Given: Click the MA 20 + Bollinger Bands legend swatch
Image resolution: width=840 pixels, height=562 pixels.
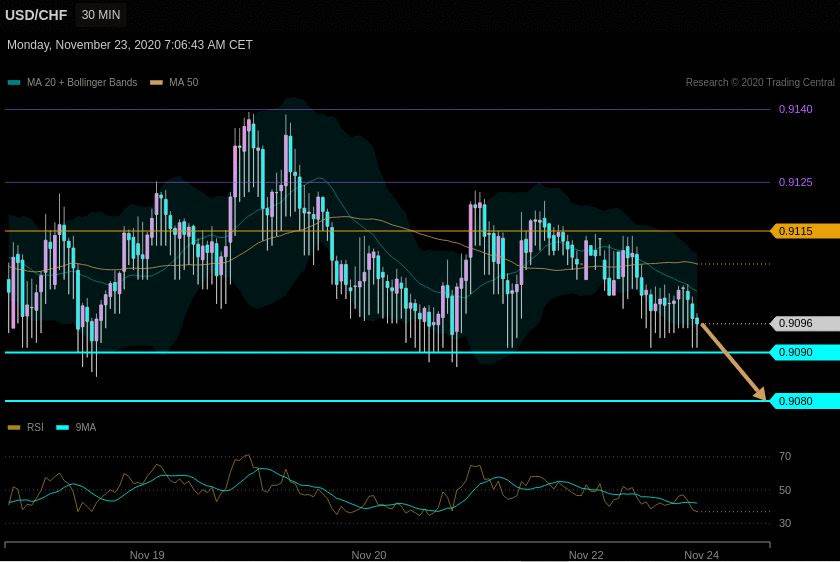Looking at the screenshot, I should [14, 83].
